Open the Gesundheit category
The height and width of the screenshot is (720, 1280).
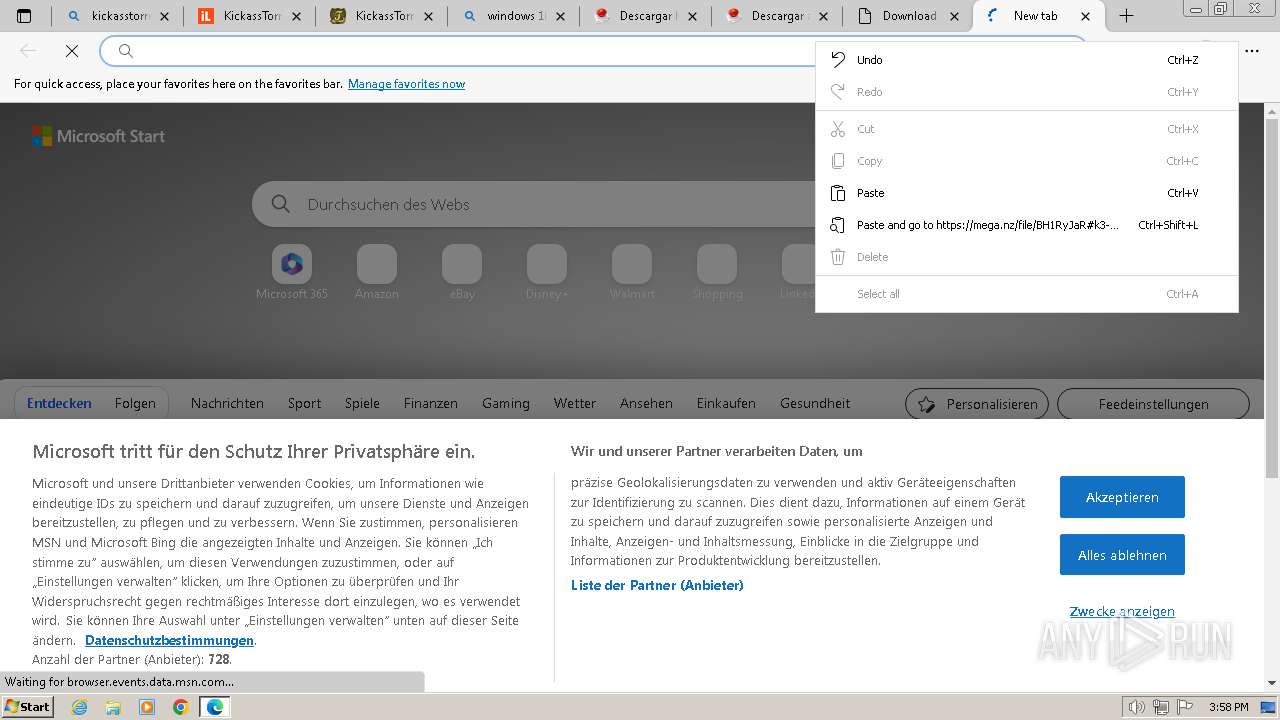[x=815, y=403]
